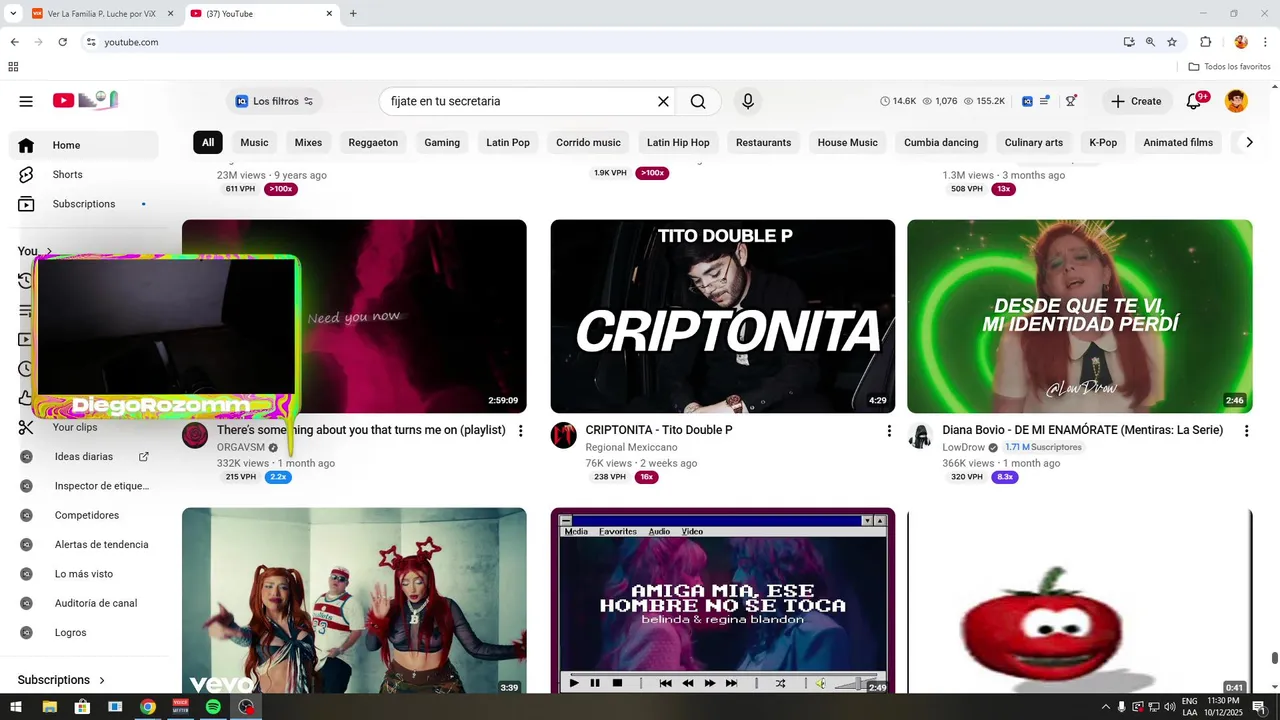Open options menu for CRIPTONITA video
This screenshot has height=720, width=1280.
tap(889, 431)
